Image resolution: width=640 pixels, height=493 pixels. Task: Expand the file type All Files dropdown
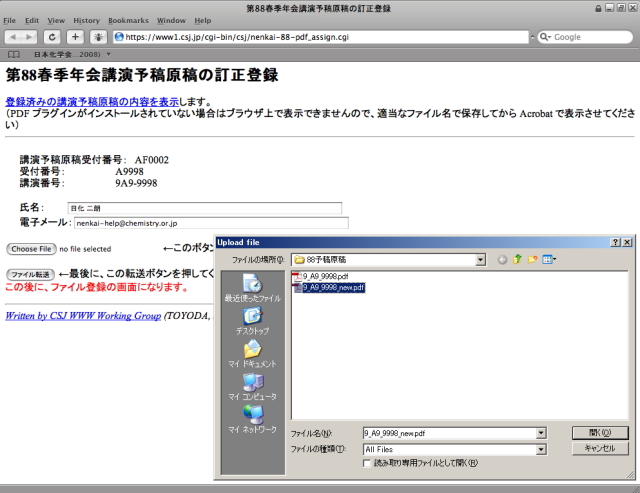(x=541, y=449)
